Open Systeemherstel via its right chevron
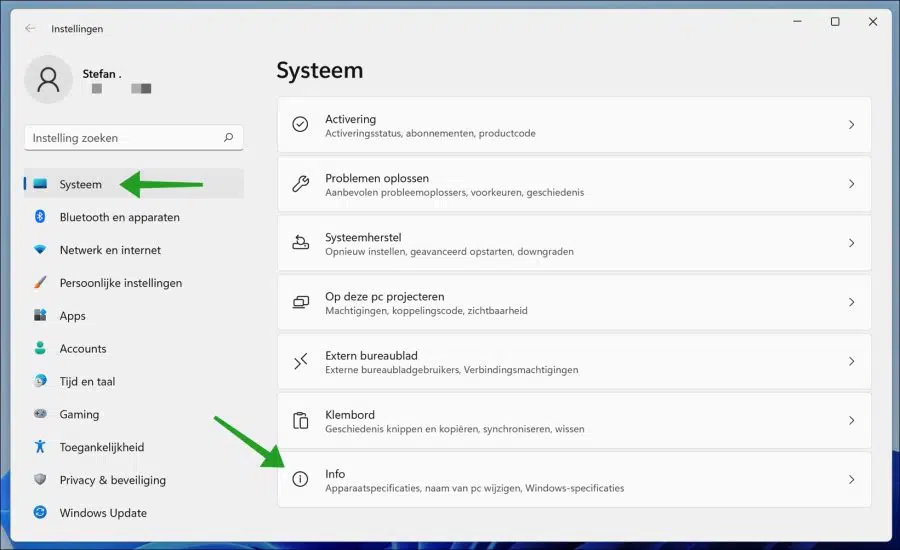The image size is (900, 550). pos(851,243)
